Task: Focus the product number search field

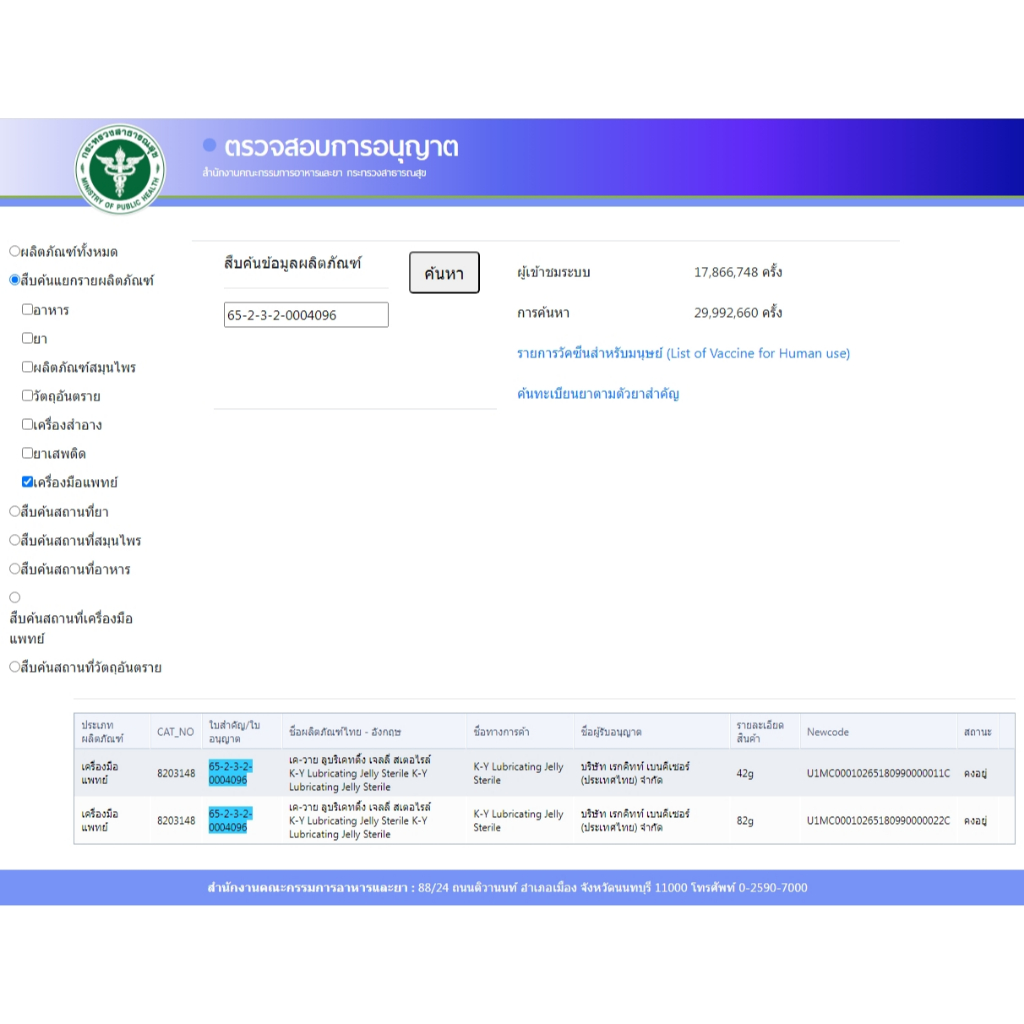Action: coord(306,315)
